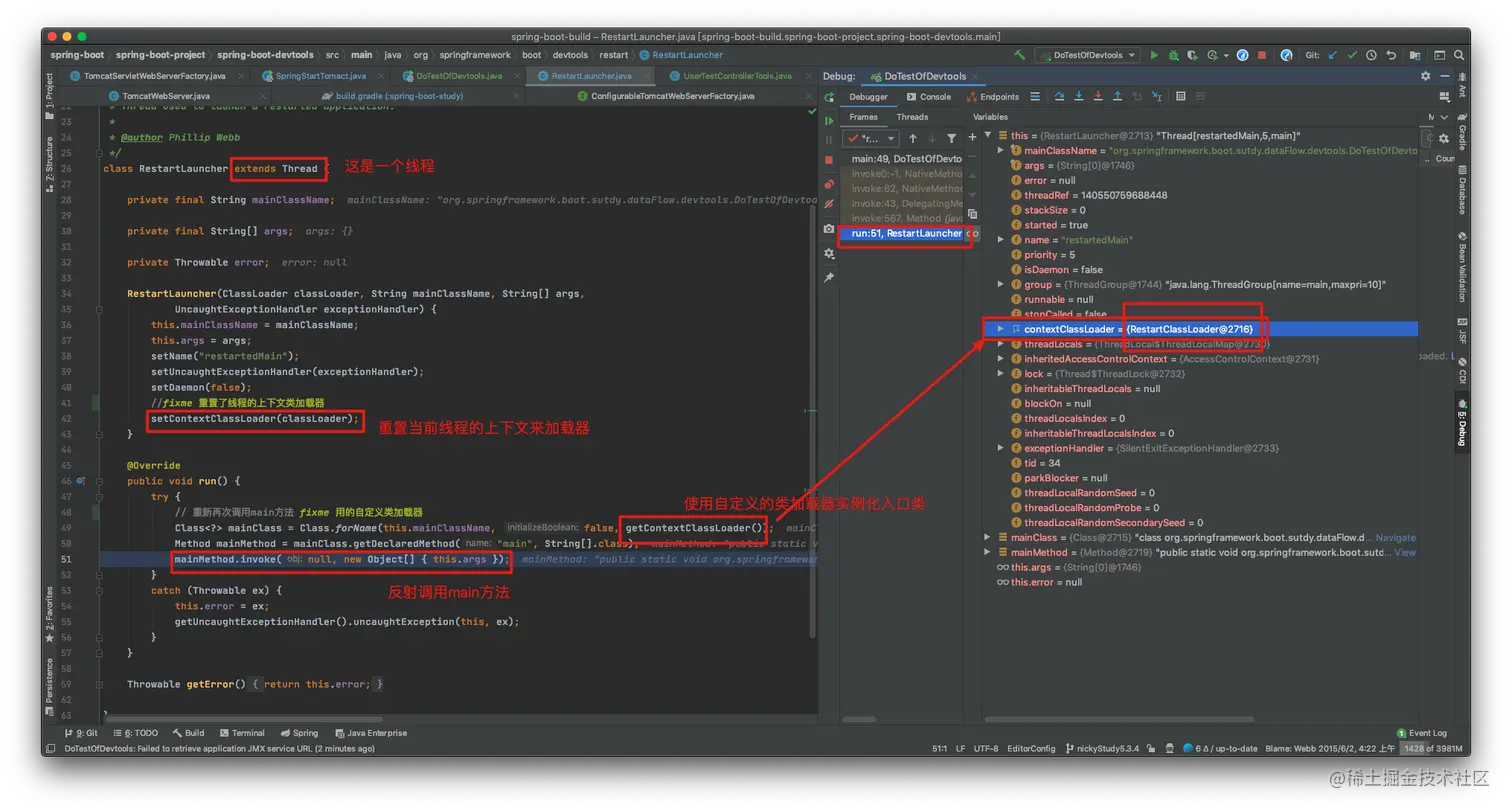Click the Evaluate Expression calculator icon

point(1180,96)
